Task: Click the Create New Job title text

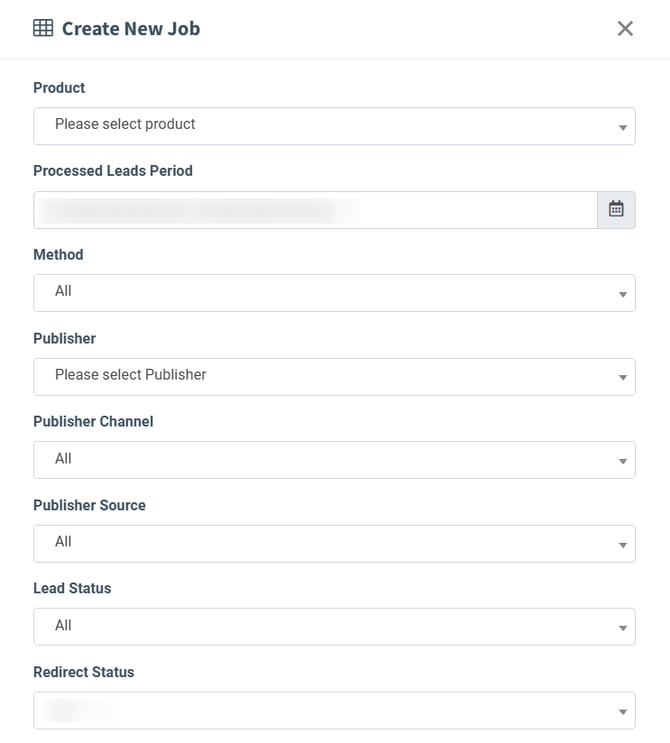Action: [131, 29]
